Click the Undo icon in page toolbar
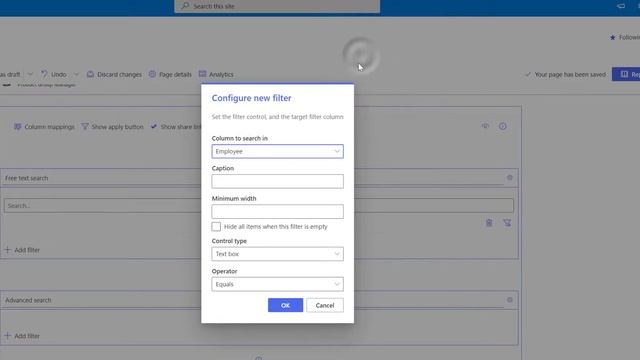The height and width of the screenshot is (360, 640). (44, 74)
